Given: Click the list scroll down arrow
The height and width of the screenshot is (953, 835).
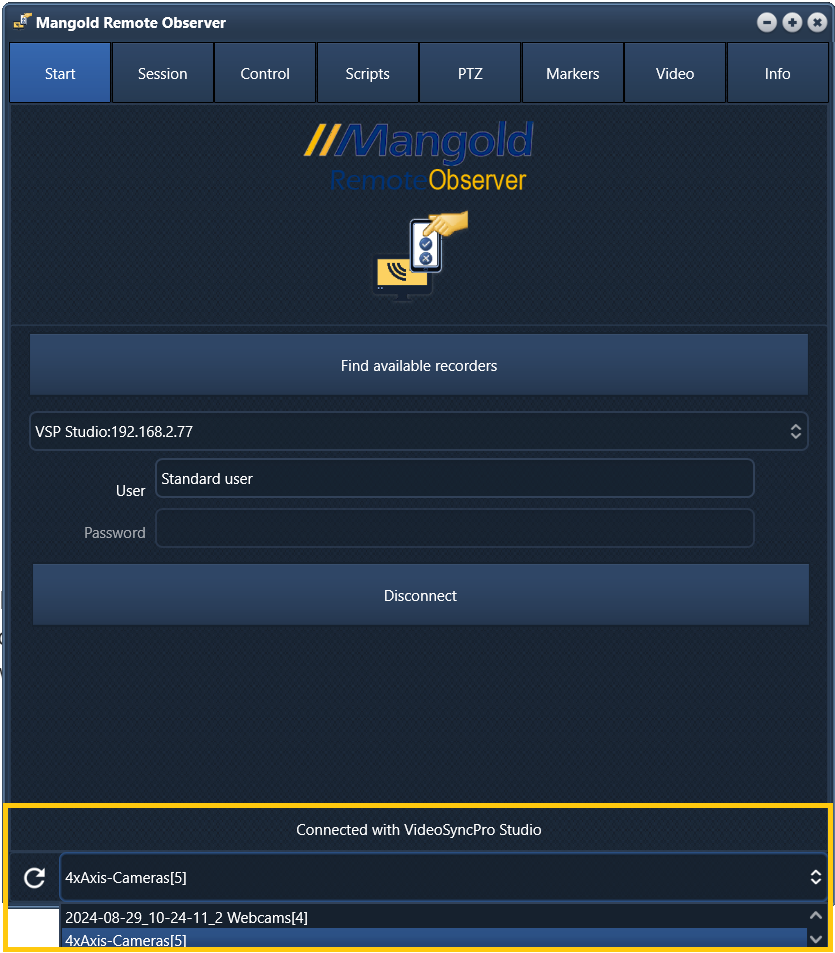Looking at the screenshot, I should coord(816,938).
